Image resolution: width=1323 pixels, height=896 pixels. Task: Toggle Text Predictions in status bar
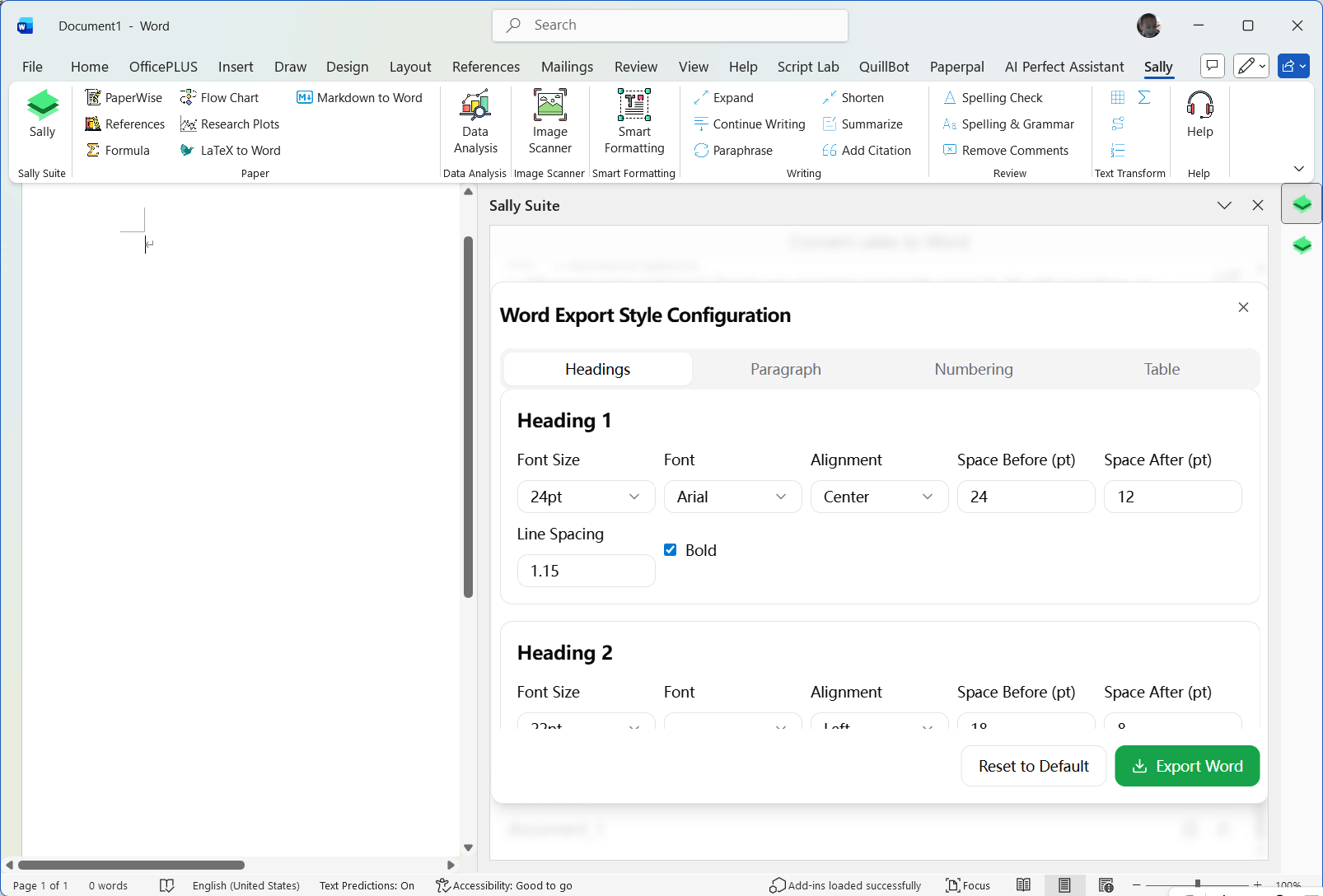point(367,885)
